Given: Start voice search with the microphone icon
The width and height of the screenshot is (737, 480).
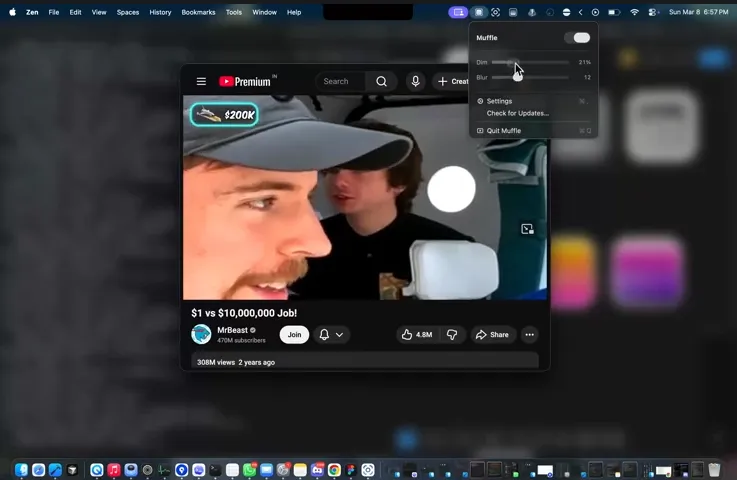Looking at the screenshot, I should [415, 82].
